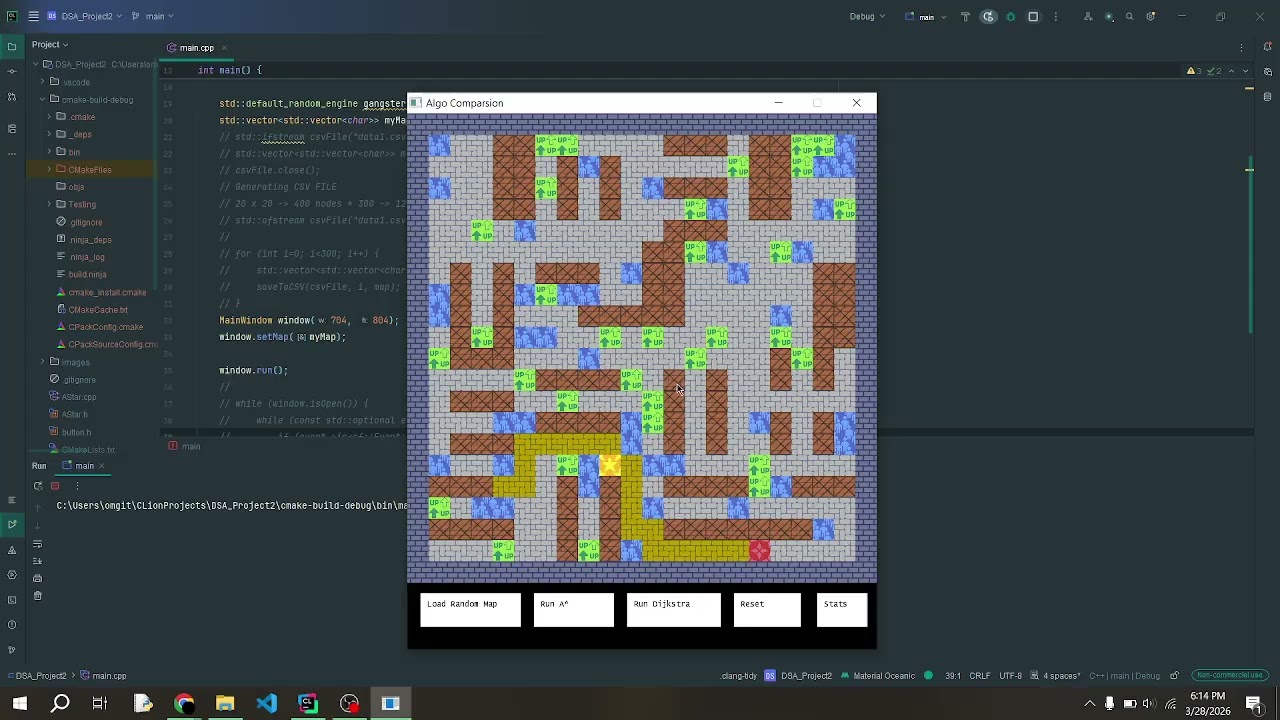Open the Debug profile dropdown
Viewport: 1280px width, 720px height.
coord(867,16)
